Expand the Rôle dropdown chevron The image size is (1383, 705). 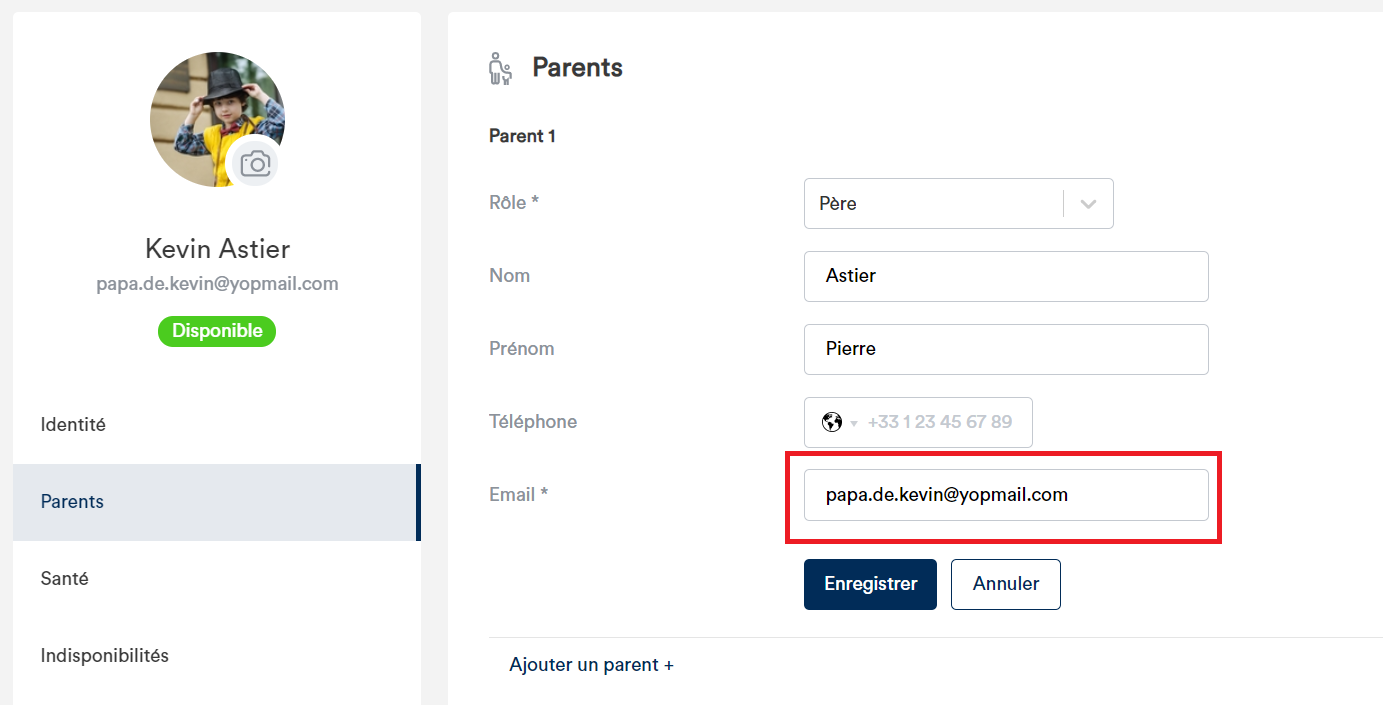pos(1089,204)
